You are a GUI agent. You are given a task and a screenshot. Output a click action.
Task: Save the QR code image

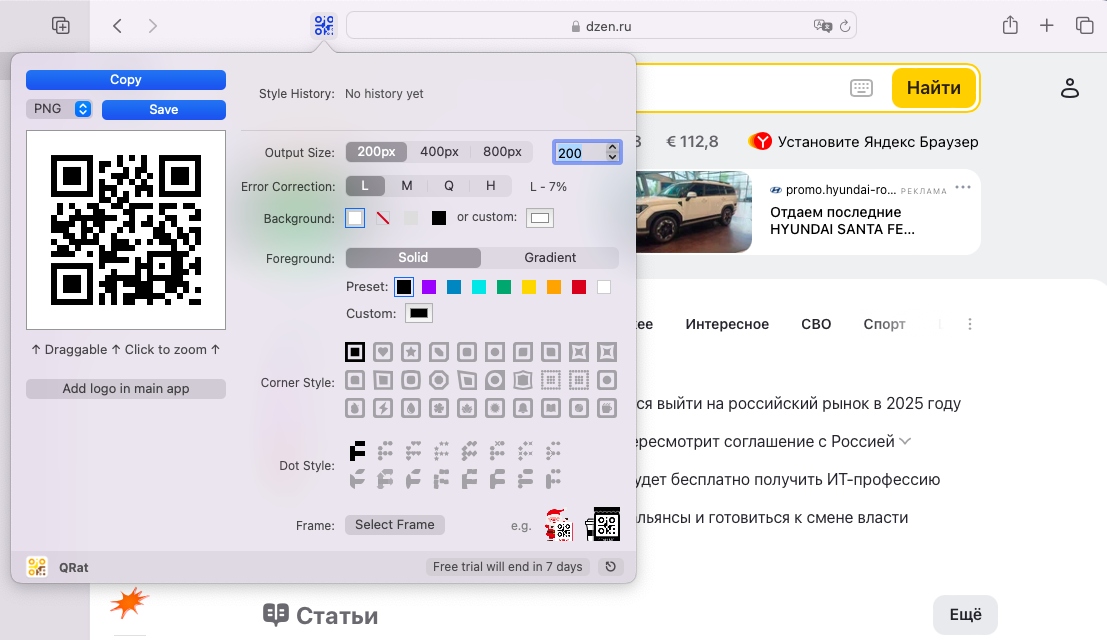(164, 109)
